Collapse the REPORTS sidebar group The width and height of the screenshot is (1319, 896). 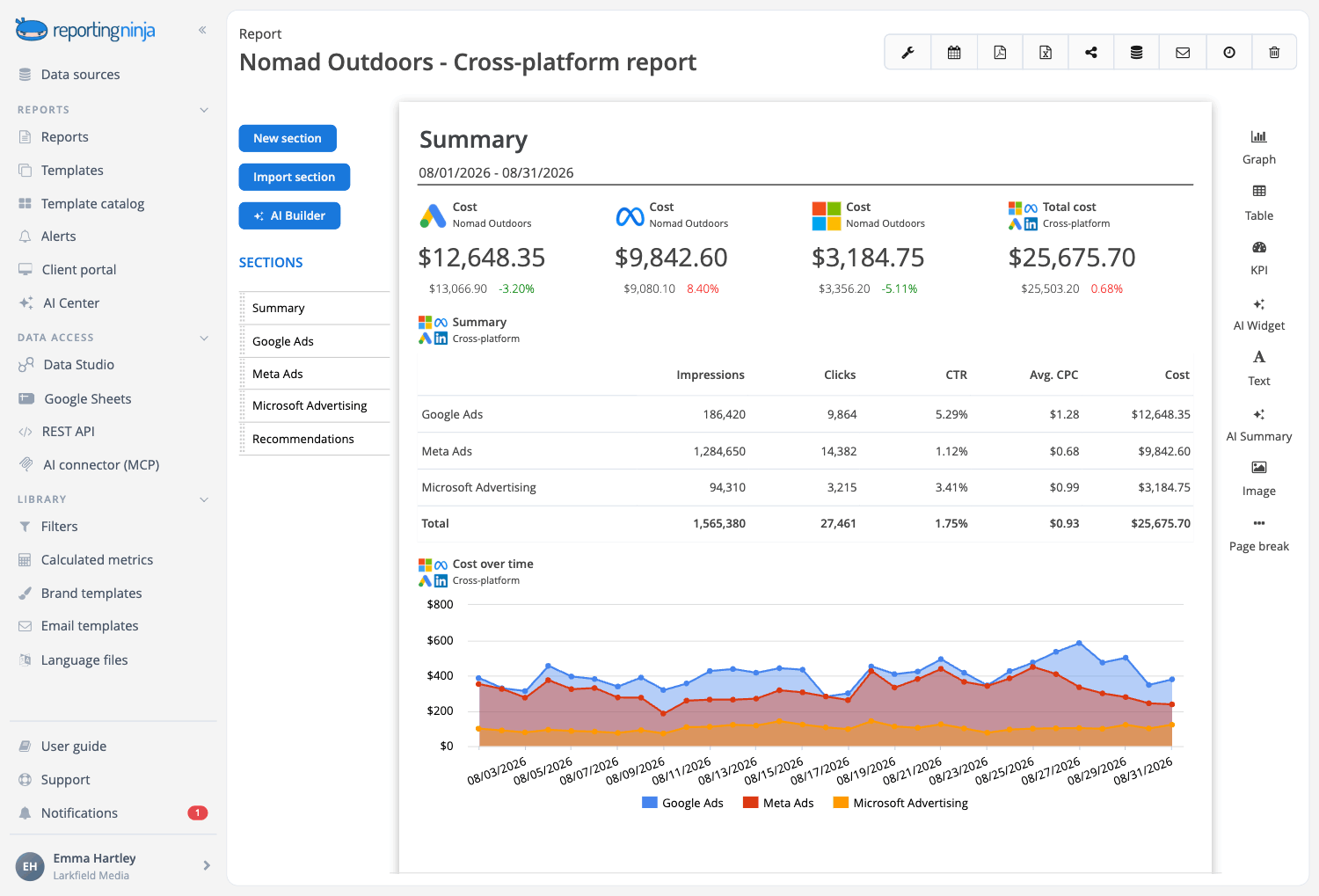click(x=204, y=110)
